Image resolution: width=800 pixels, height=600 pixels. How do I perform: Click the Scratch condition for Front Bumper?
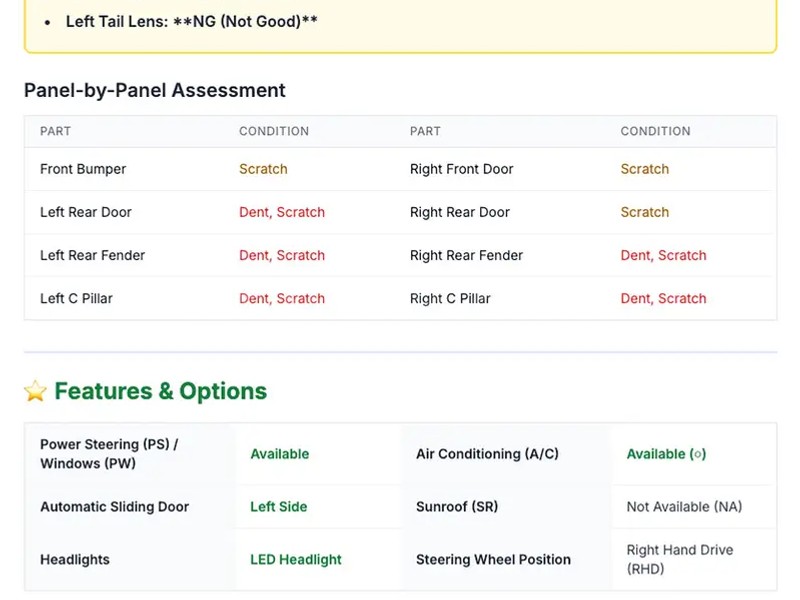(x=263, y=169)
